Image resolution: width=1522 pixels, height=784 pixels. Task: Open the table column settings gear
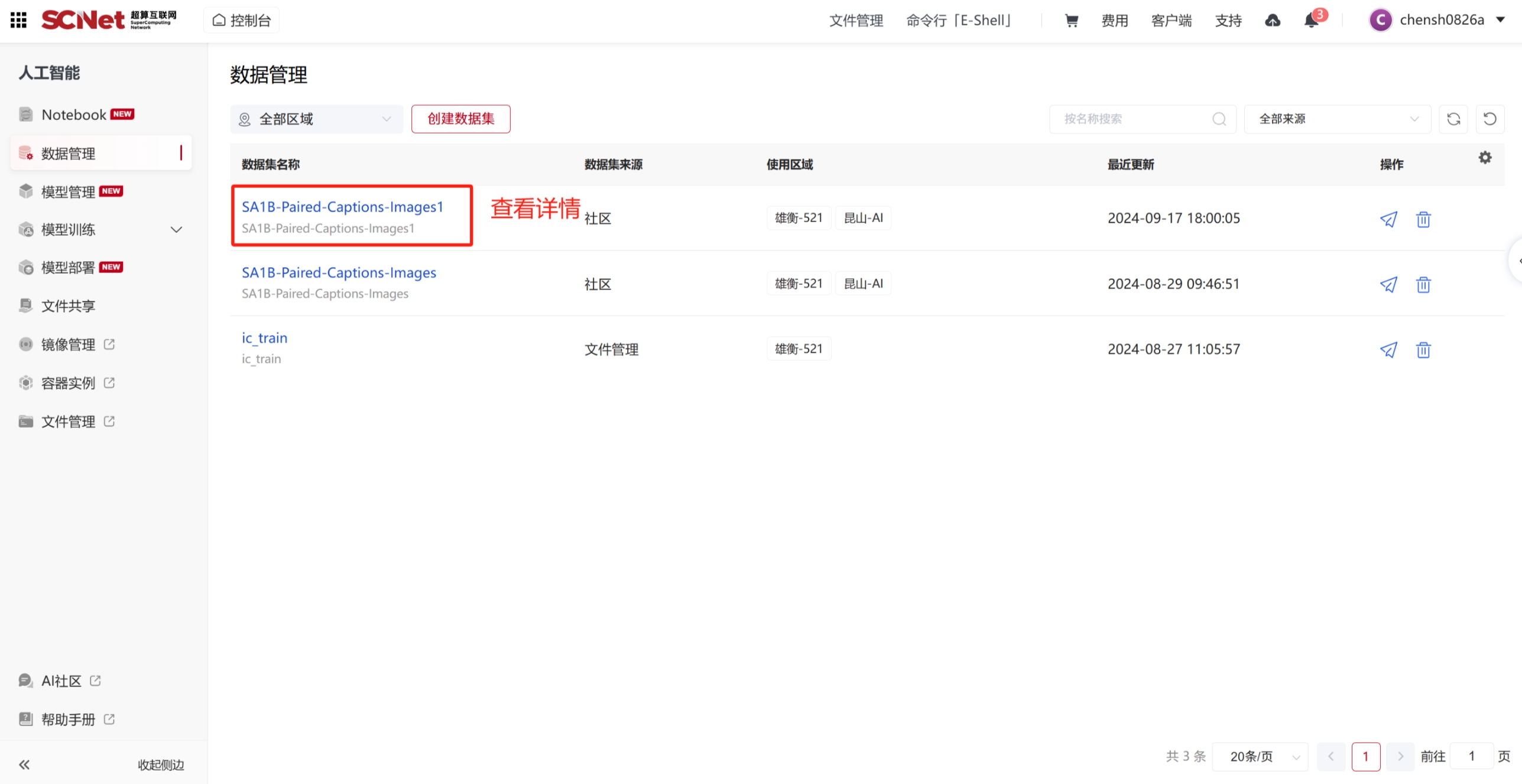tap(1485, 158)
